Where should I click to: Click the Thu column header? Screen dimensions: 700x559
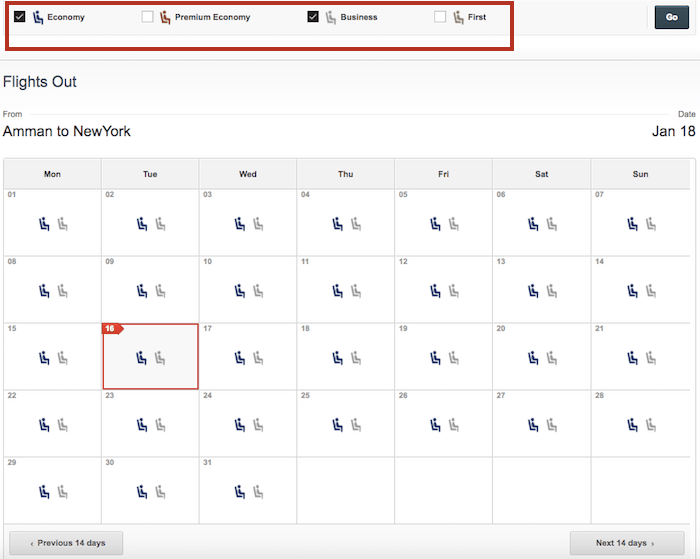tap(346, 174)
